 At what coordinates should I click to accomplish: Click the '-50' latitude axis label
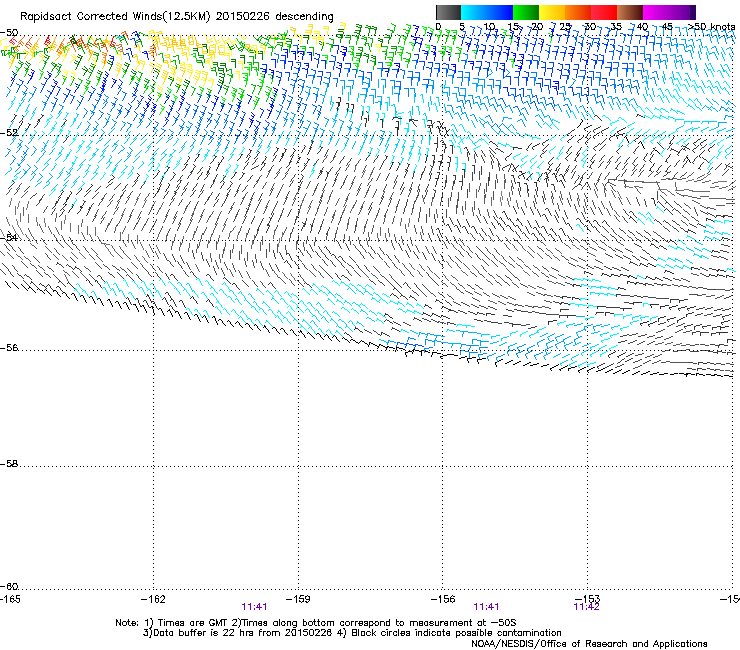click(9, 32)
